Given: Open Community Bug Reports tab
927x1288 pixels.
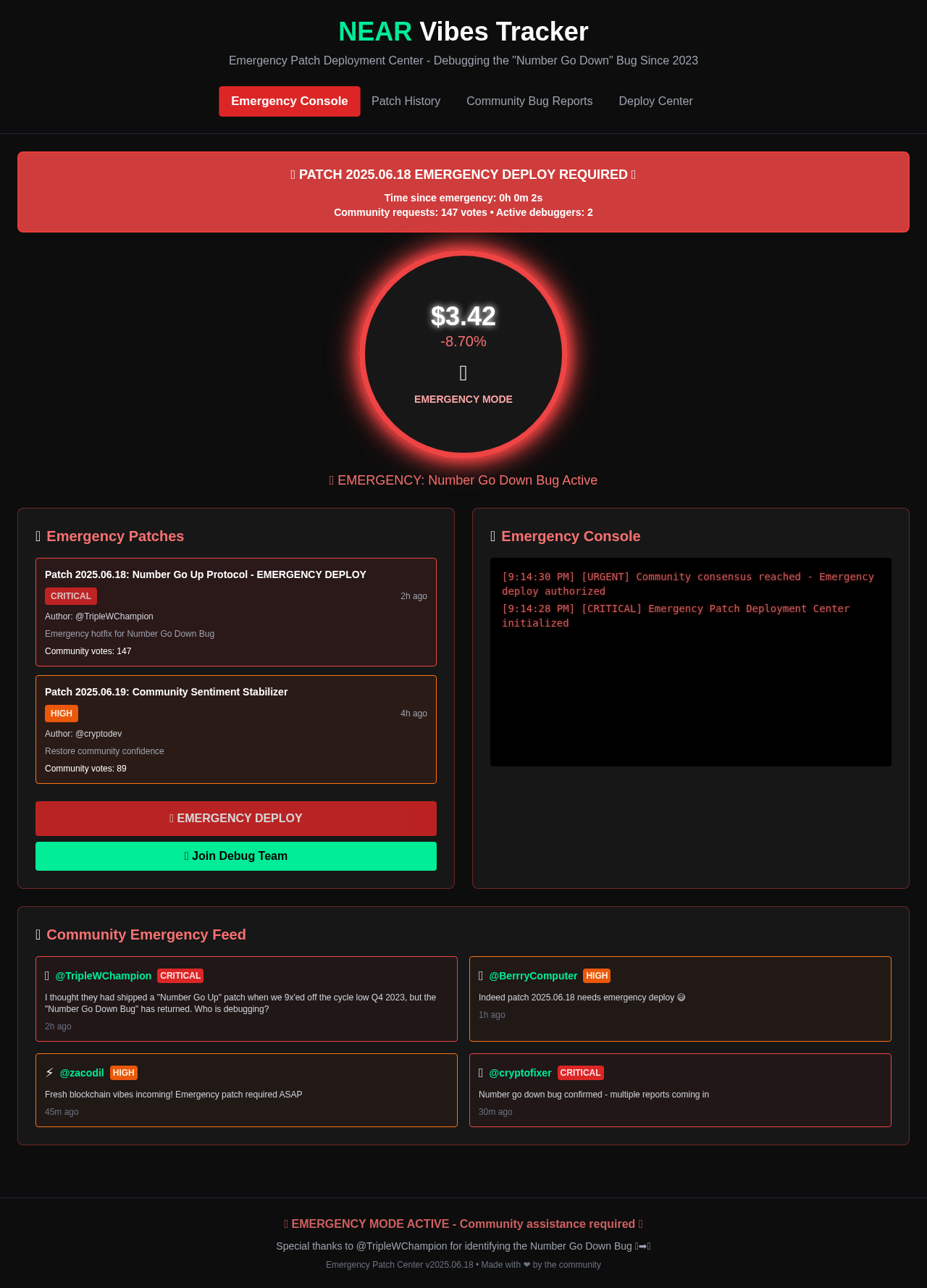Looking at the screenshot, I should click(529, 101).
